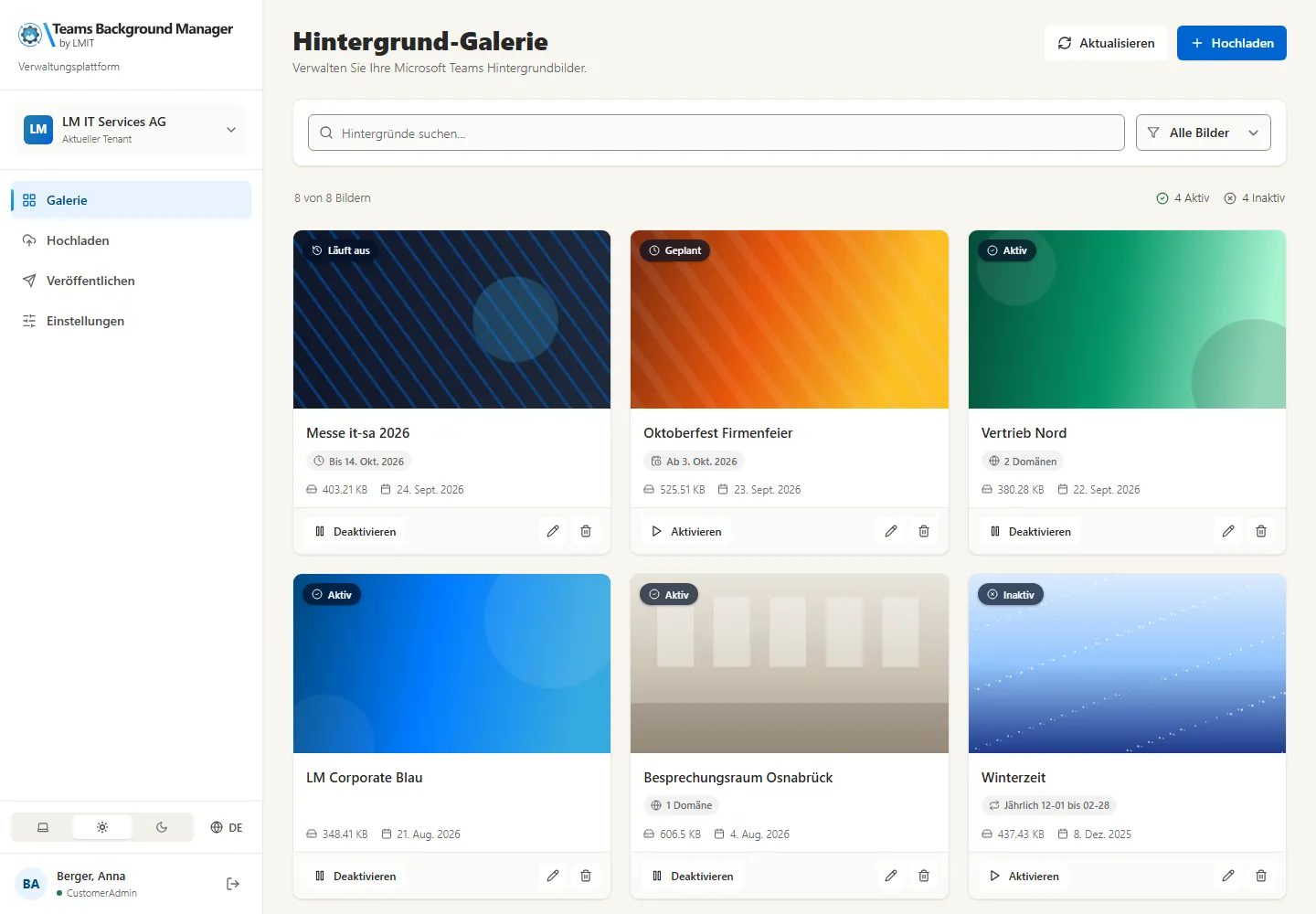The image size is (1316, 914).
Task: Open the Galerie navigation item
Action: [x=132, y=200]
